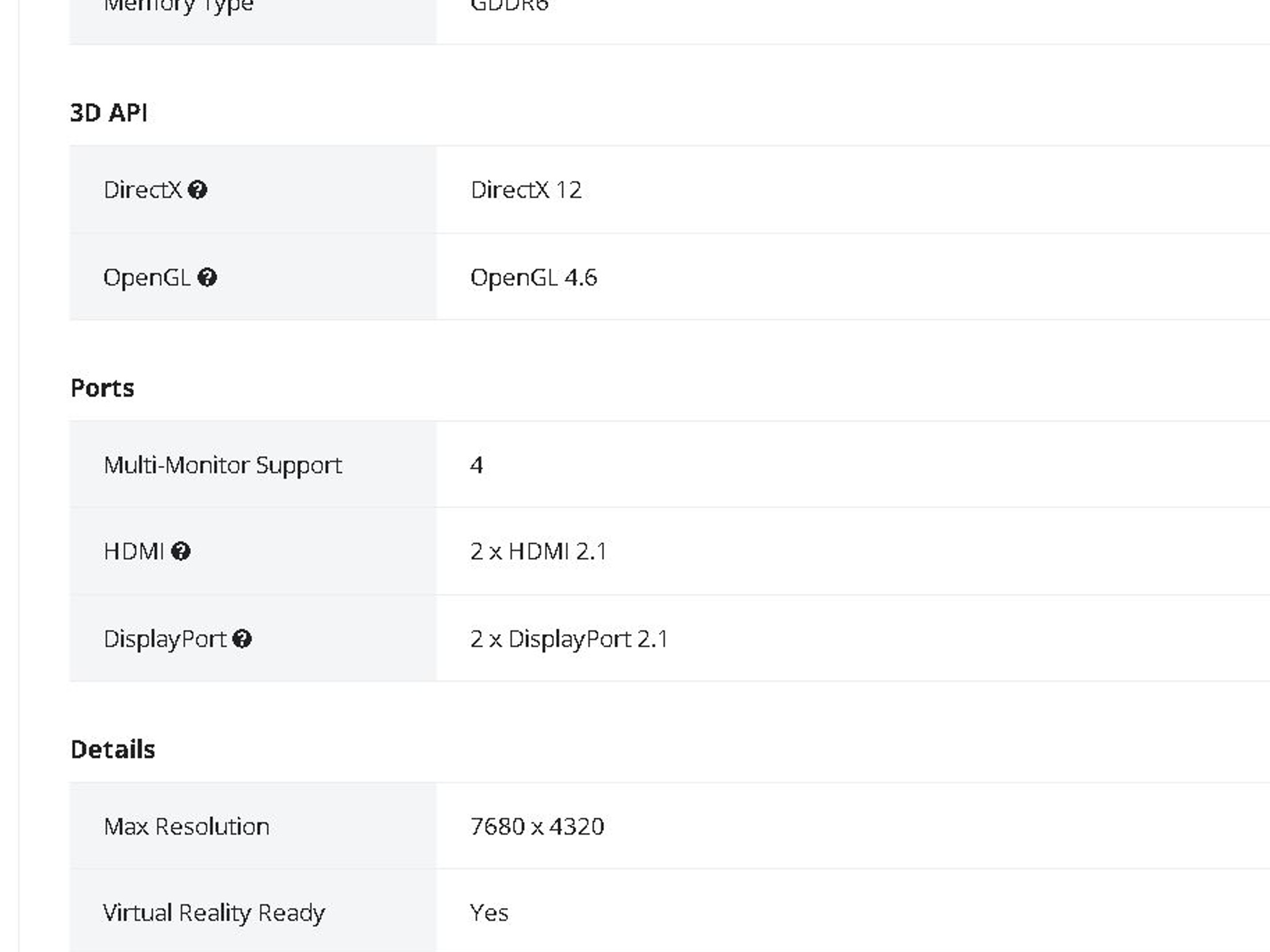Screen dimensions: 1270x952
Task: Click the OpenGL 4.6 value text
Action: pos(533,277)
